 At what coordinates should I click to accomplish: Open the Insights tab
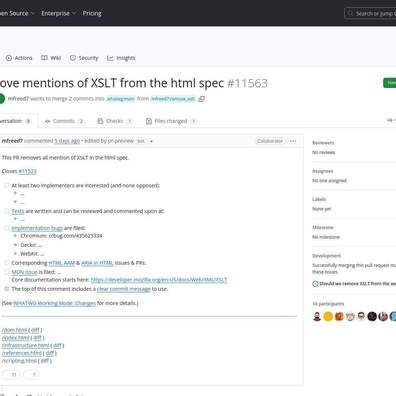(121, 58)
